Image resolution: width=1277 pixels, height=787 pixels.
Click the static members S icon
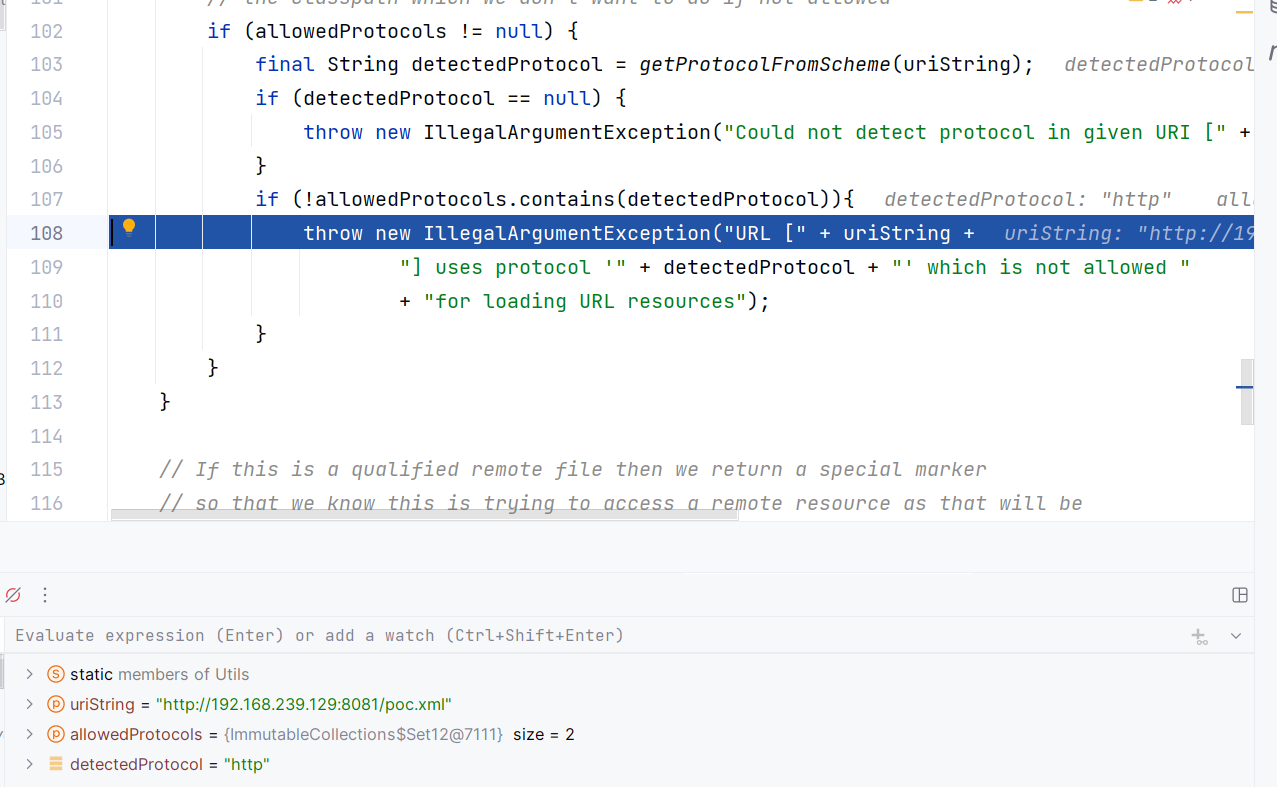coord(55,674)
